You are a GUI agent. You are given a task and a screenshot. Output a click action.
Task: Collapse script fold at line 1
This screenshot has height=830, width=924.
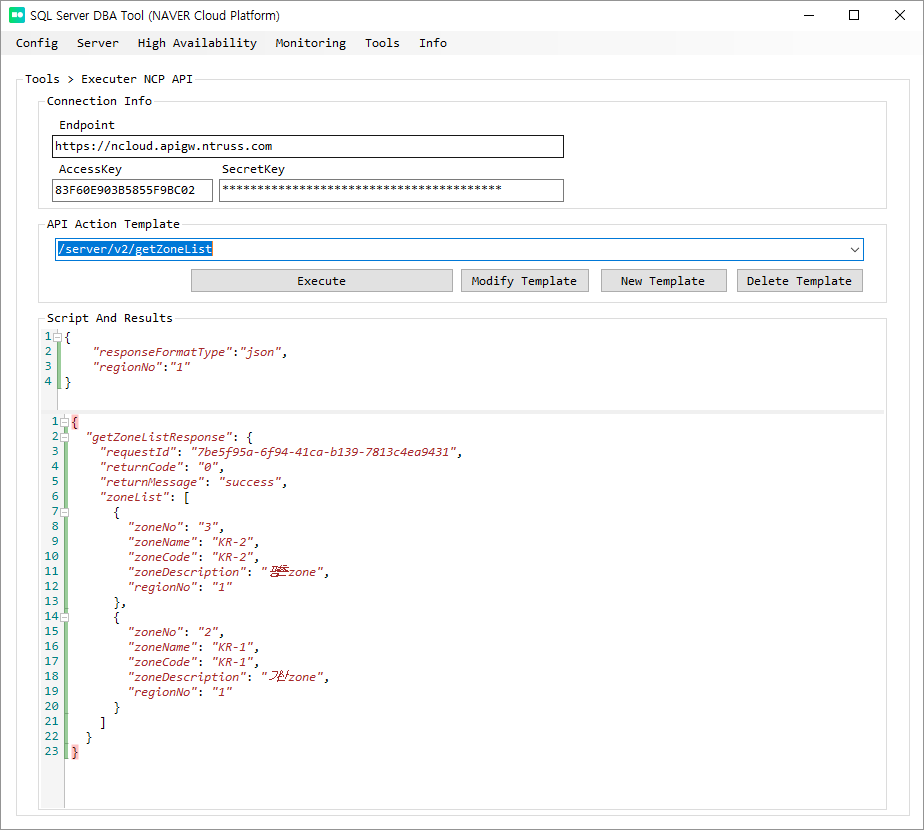58,337
